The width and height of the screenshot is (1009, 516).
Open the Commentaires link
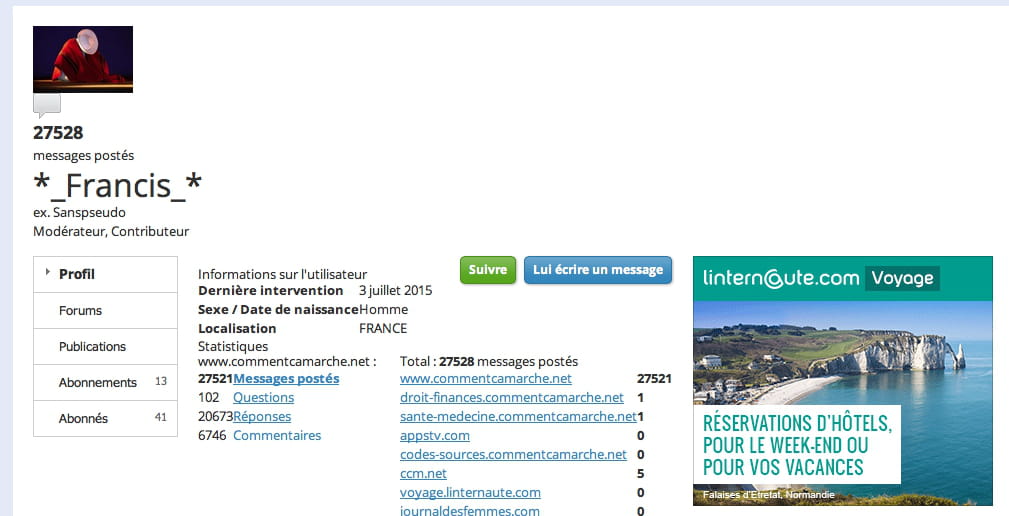click(277, 436)
